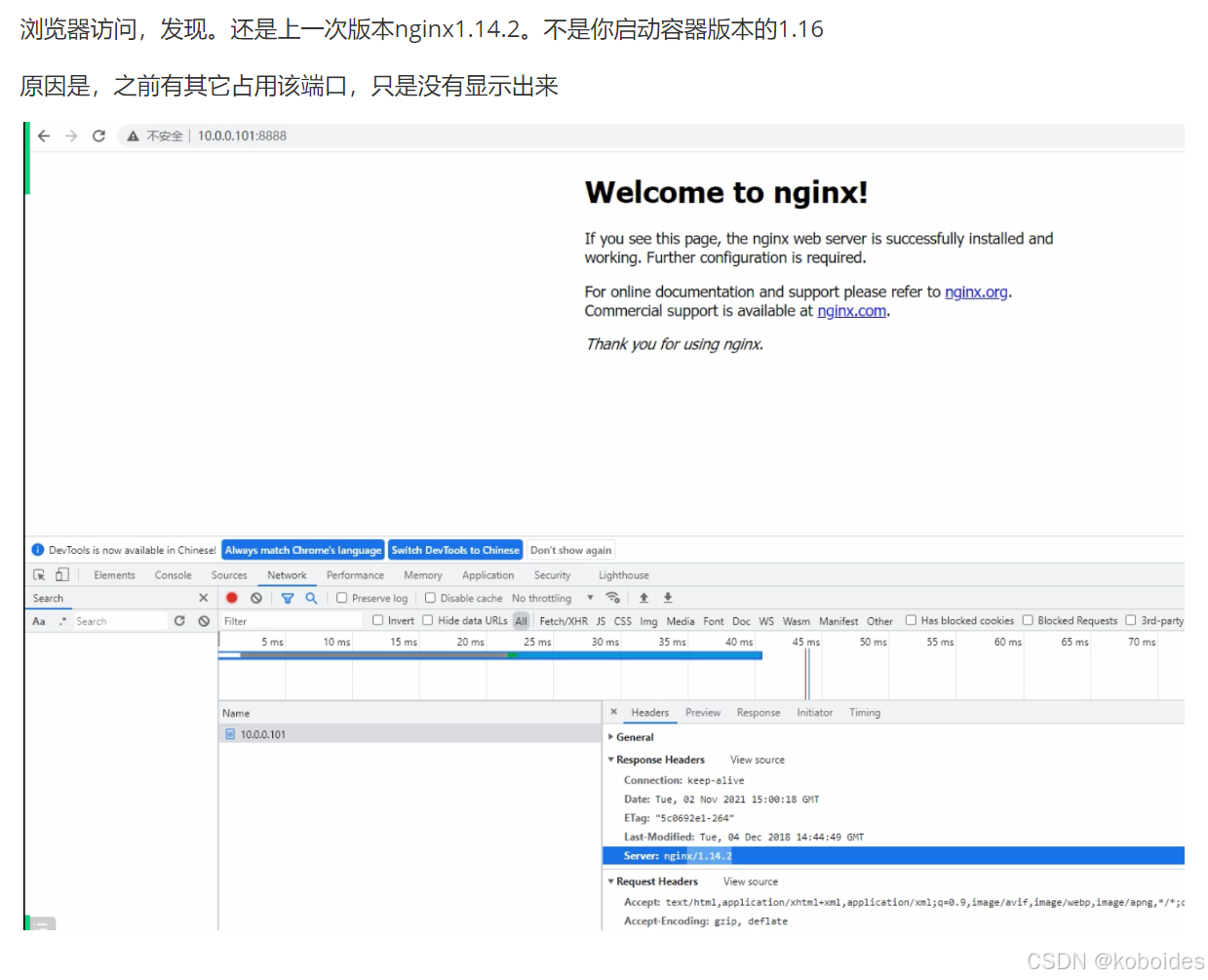Click Switch DevTools to Chinese button
This screenshot has width=1208, height=980.
(x=455, y=550)
